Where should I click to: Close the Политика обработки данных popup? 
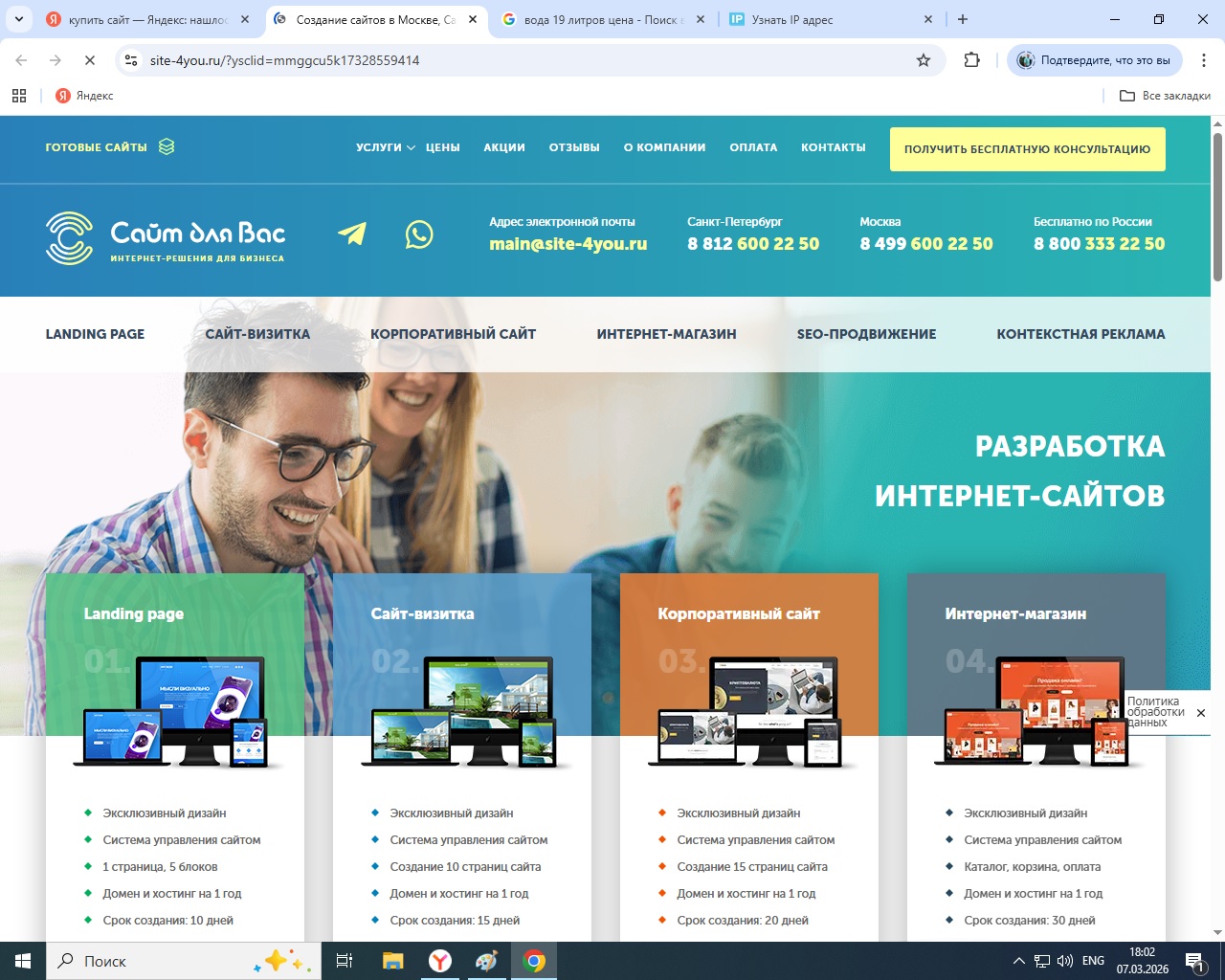click(1201, 713)
